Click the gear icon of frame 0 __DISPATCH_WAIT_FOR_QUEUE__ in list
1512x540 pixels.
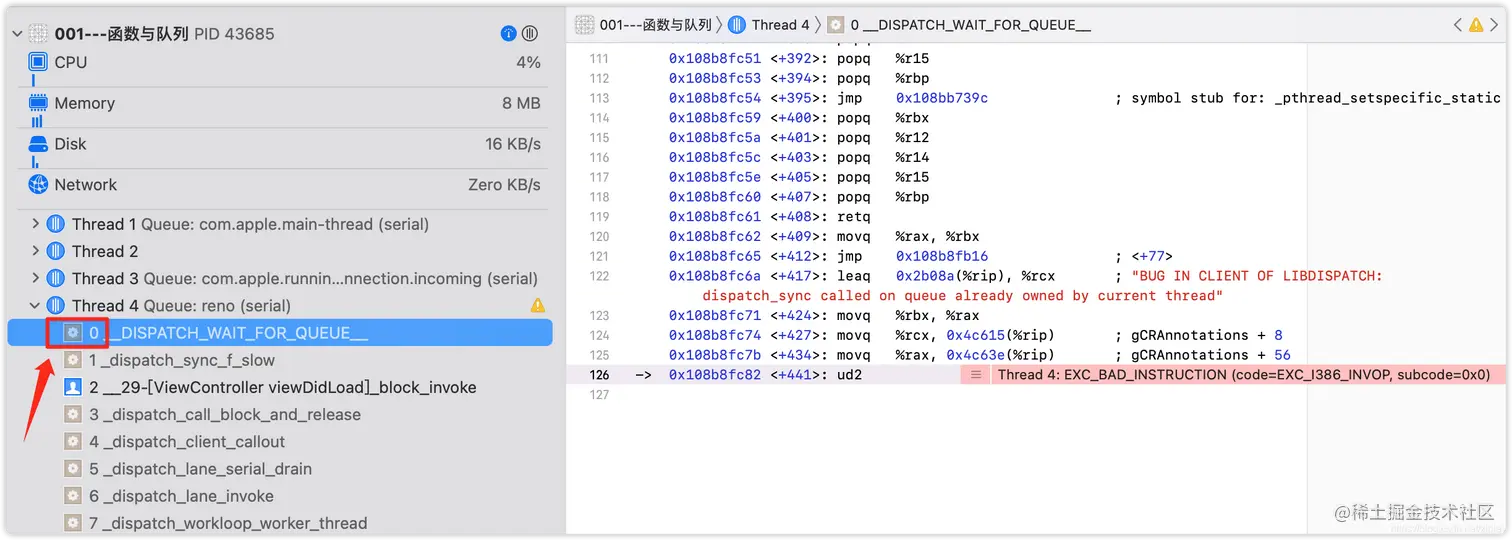tap(73, 332)
